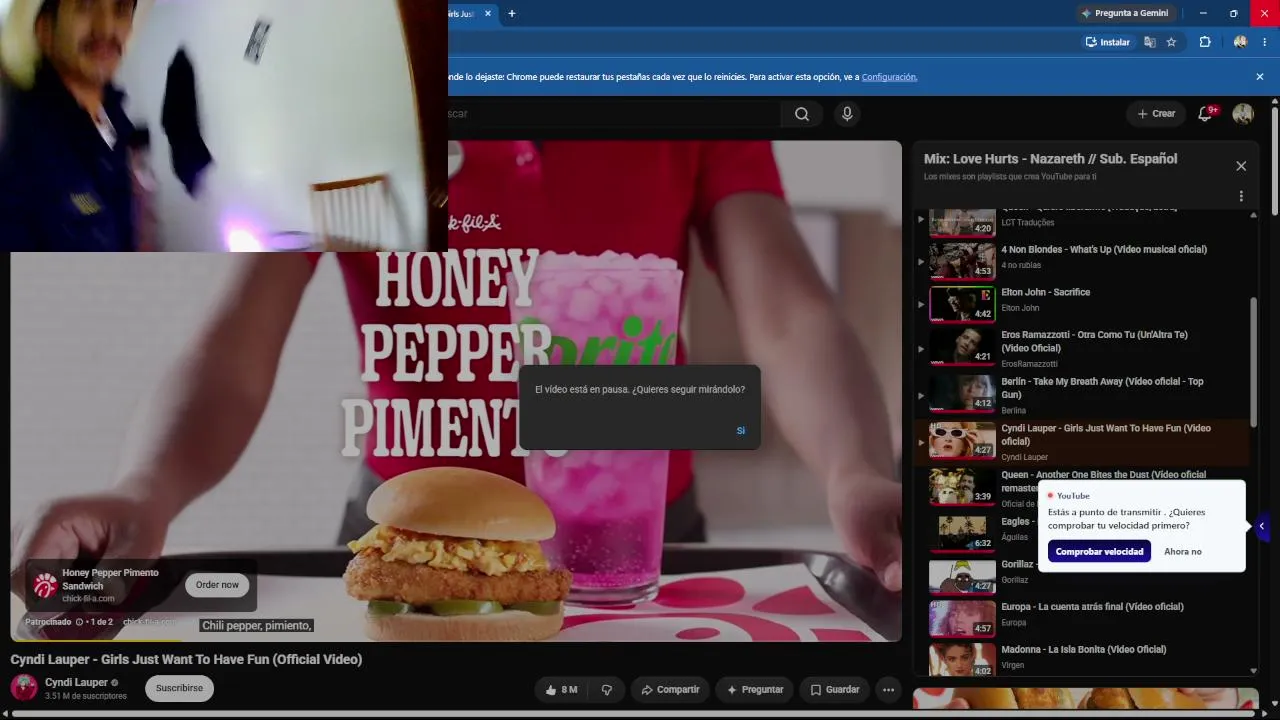Open Chrome extensions puzzle icon
Viewport: 1280px width, 720px height.
[x=1205, y=42]
